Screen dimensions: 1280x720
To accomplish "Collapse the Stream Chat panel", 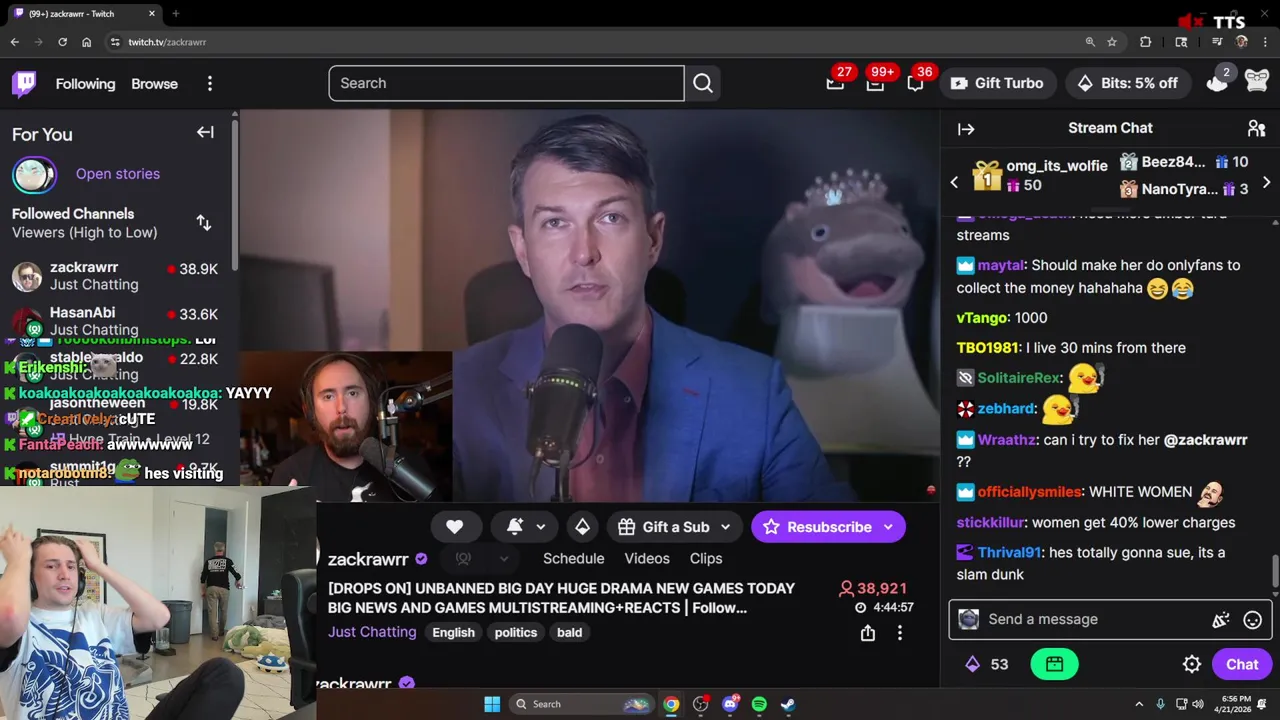I will coord(966,128).
